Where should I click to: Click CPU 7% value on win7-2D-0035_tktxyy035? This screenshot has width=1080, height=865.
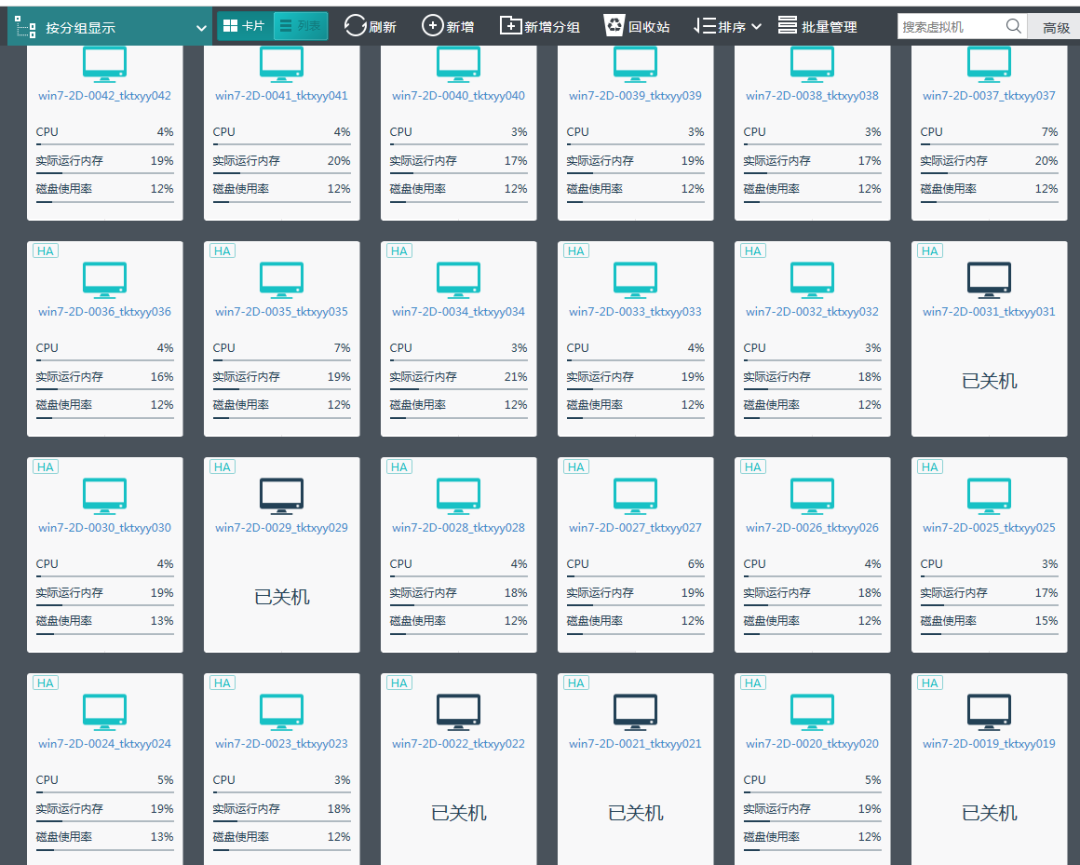point(342,348)
